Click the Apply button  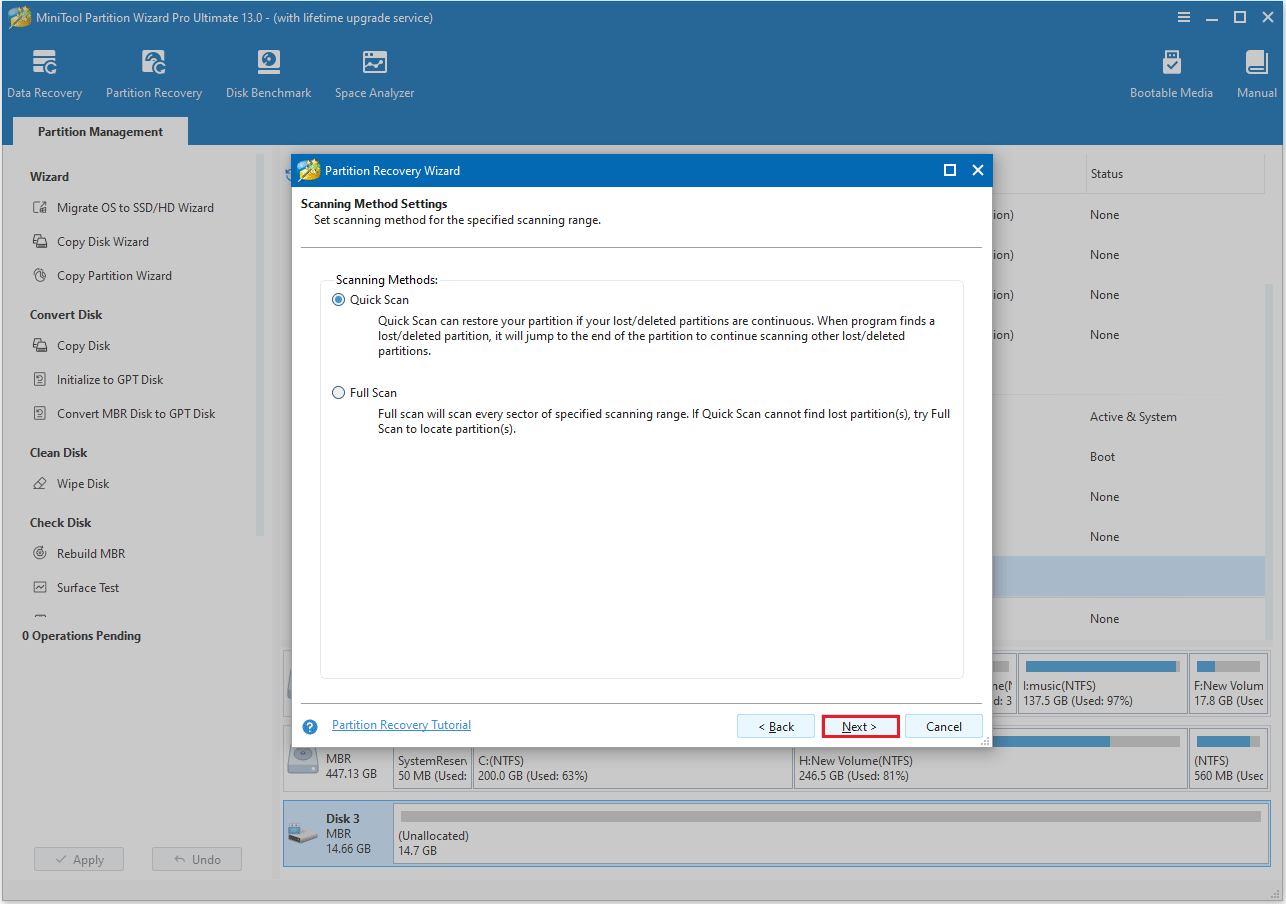(78, 859)
